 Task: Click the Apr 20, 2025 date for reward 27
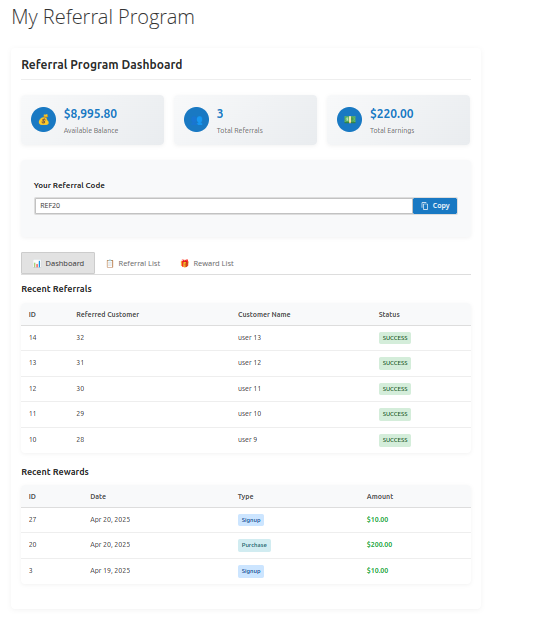click(110, 519)
